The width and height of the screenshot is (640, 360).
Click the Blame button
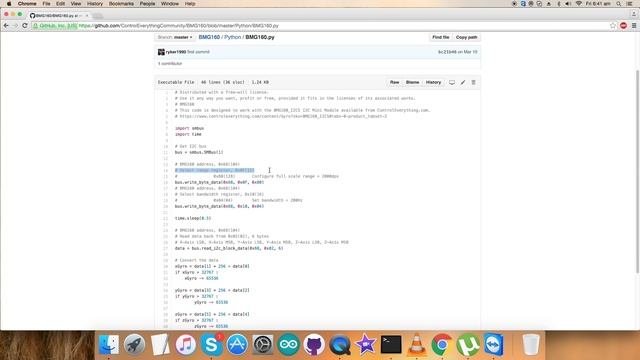412,82
